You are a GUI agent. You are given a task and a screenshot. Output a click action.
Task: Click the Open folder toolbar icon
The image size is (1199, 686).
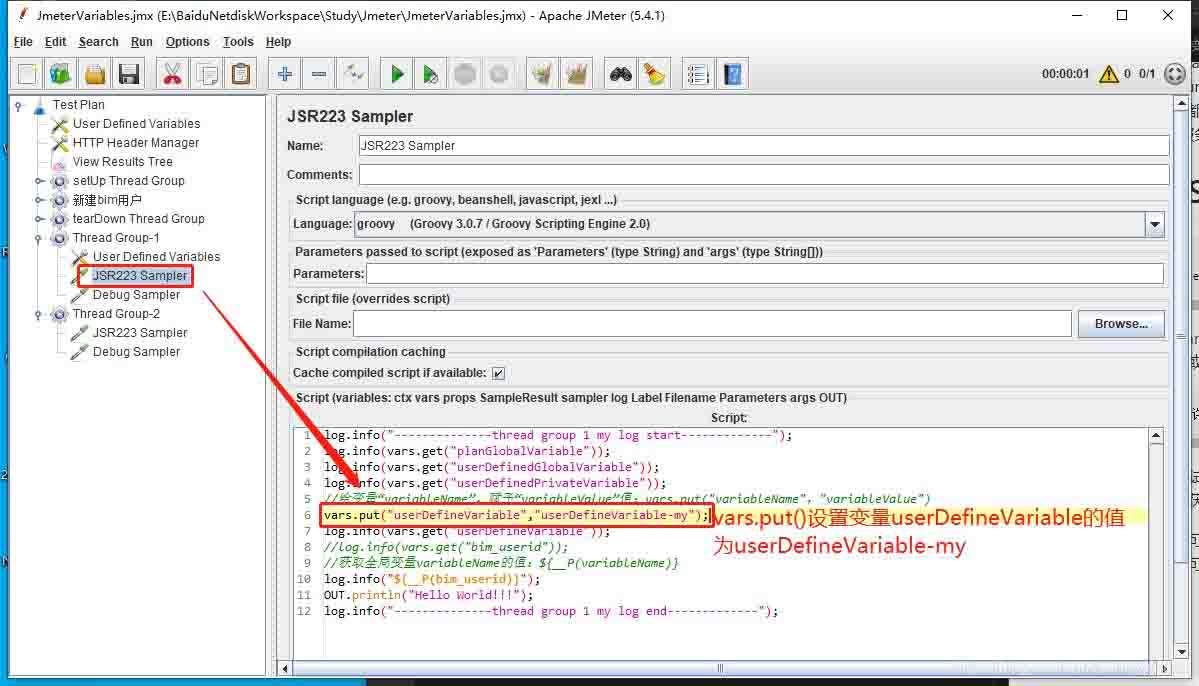click(94, 74)
